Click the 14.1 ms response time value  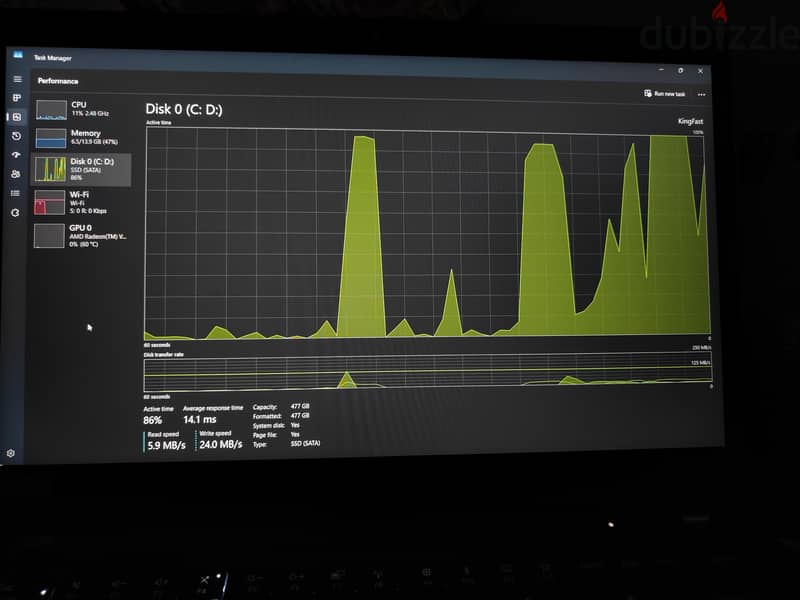tap(199, 419)
